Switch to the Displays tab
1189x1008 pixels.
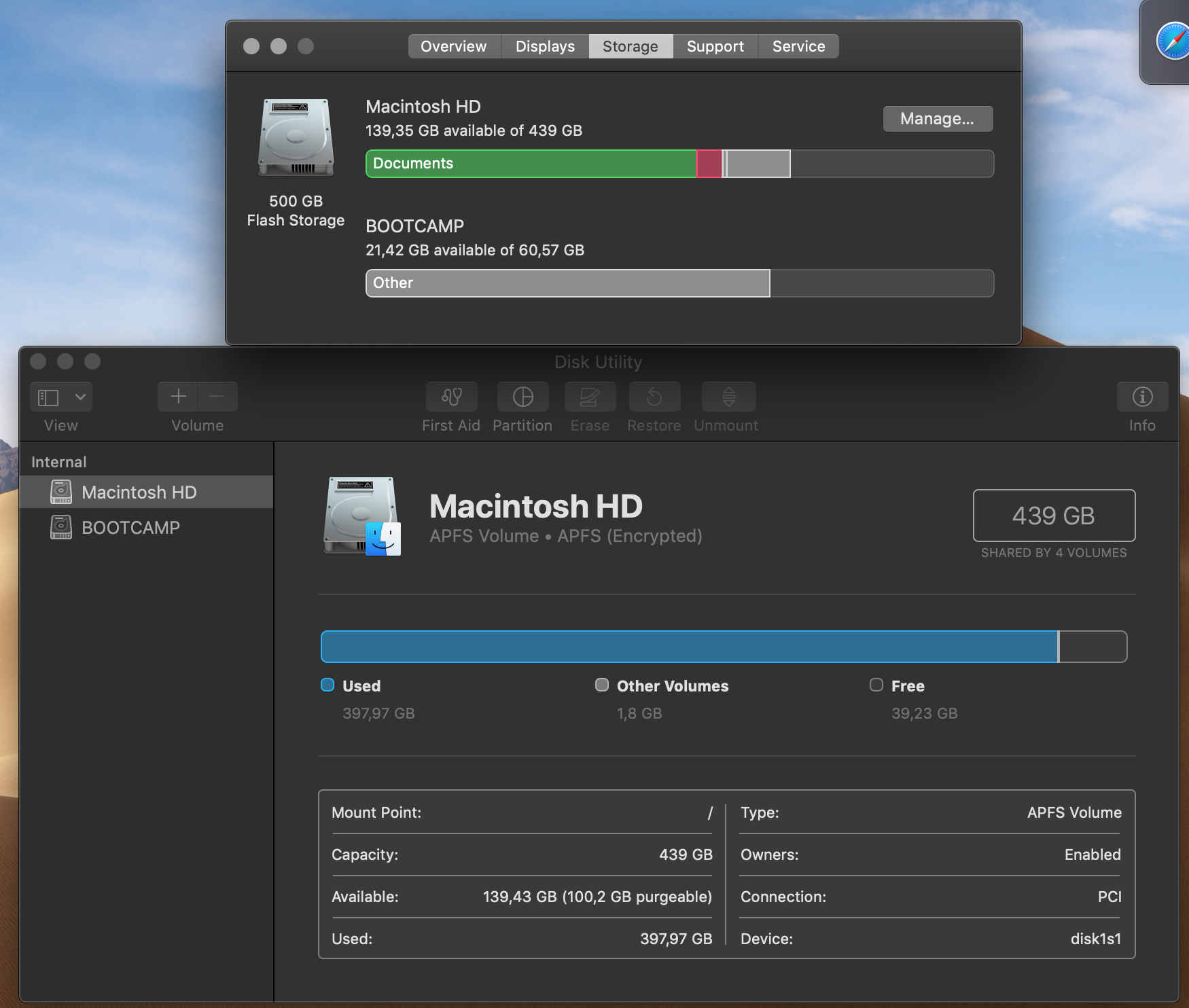pyautogui.click(x=545, y=46)
